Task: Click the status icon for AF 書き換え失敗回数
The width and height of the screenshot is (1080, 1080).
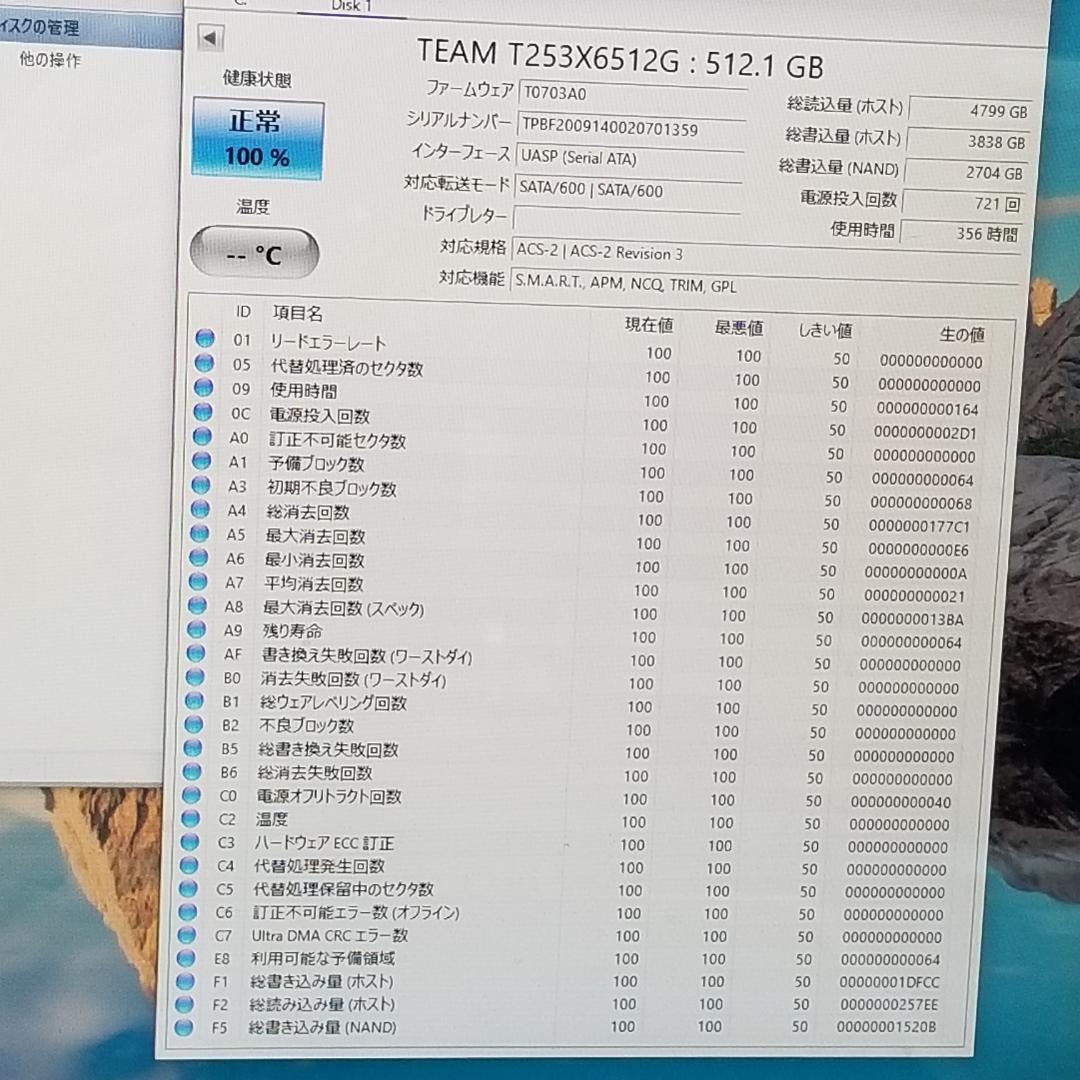Action: [196, 653]
